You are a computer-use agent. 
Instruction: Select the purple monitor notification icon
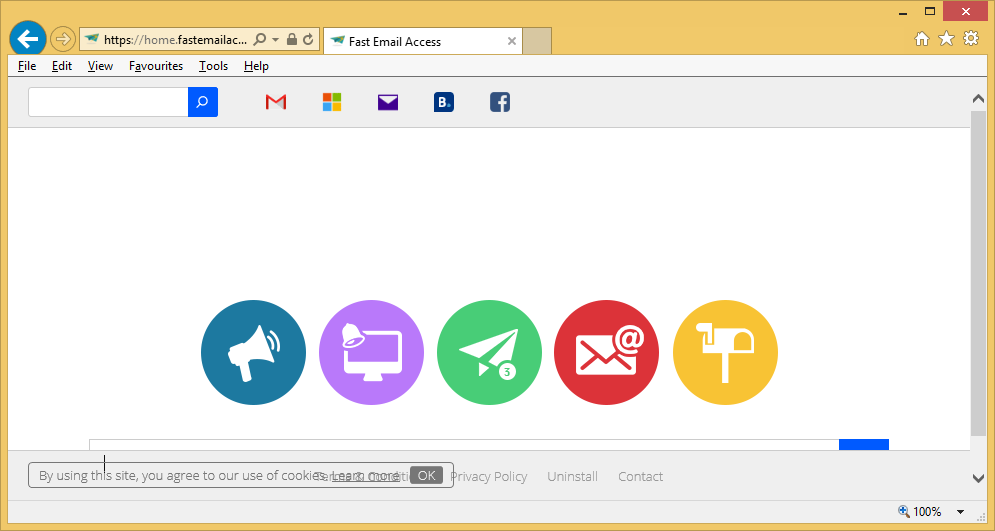click(x=371, y=353)
